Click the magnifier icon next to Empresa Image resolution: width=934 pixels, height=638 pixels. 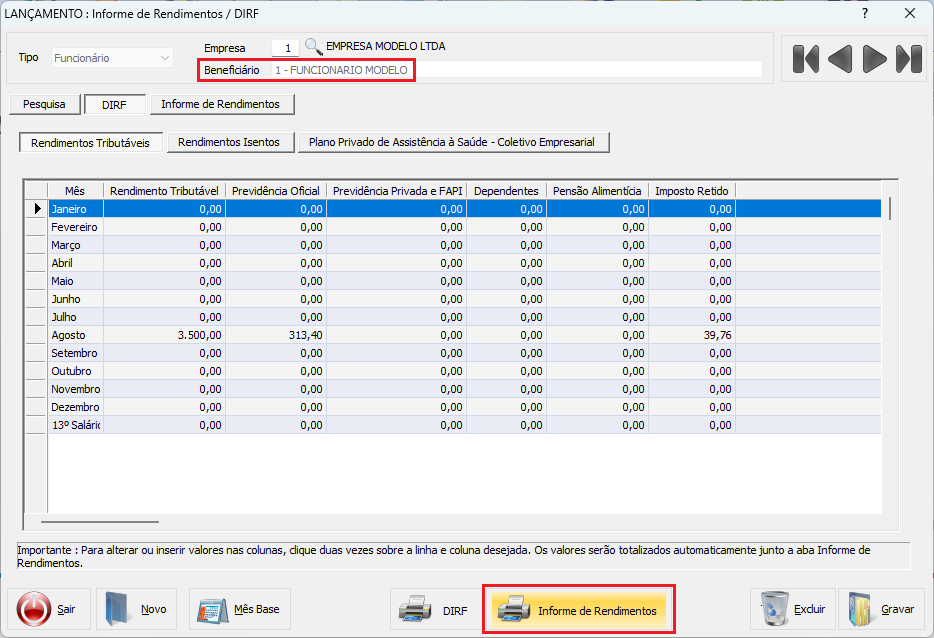pos(314,47)
